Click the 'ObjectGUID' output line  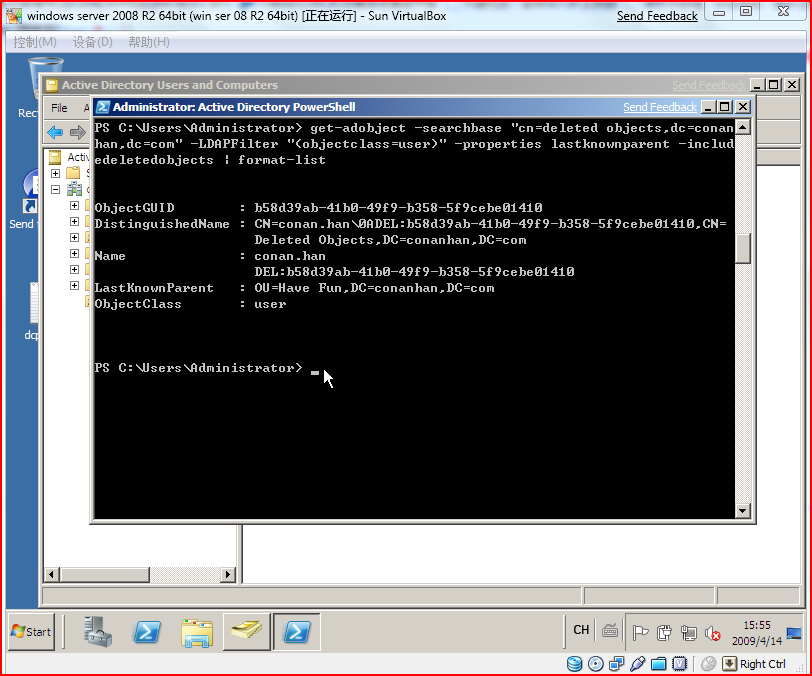point(318,208)
